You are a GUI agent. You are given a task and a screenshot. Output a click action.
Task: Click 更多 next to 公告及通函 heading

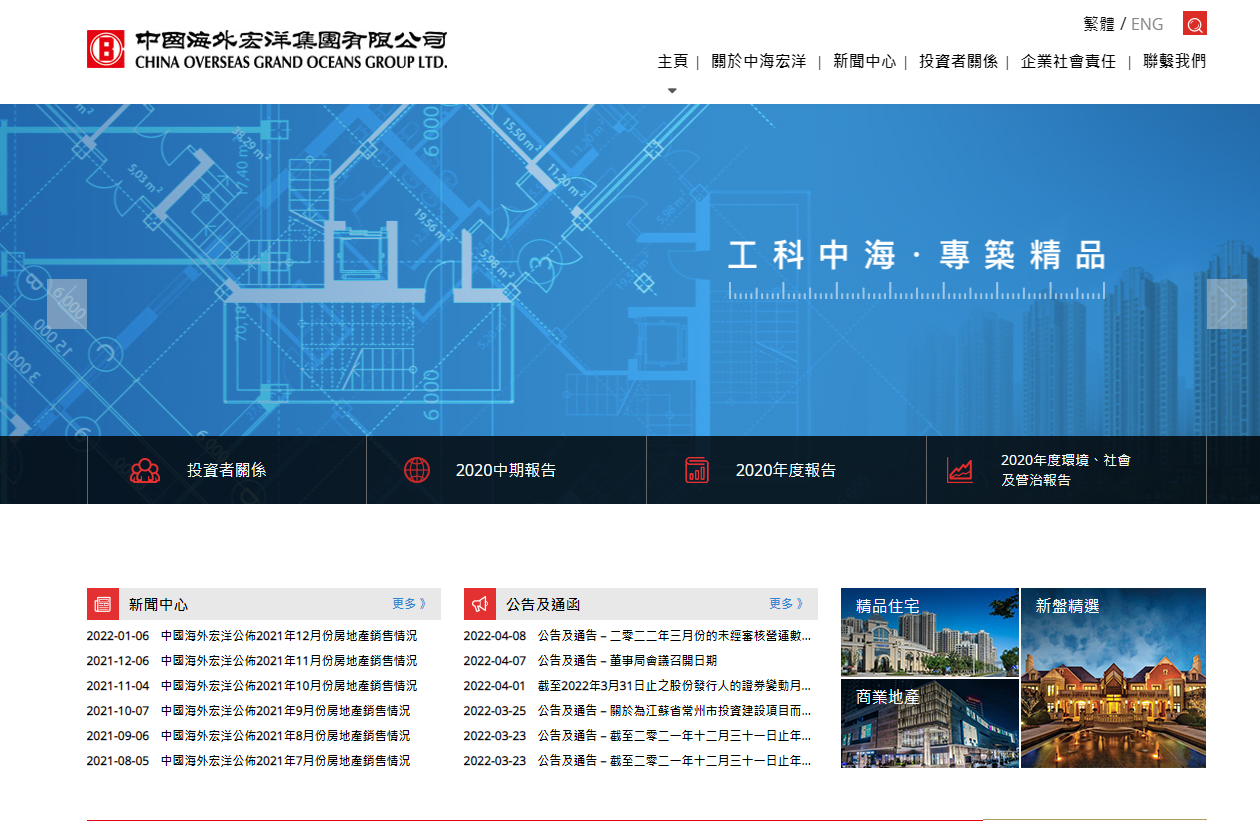785,603
